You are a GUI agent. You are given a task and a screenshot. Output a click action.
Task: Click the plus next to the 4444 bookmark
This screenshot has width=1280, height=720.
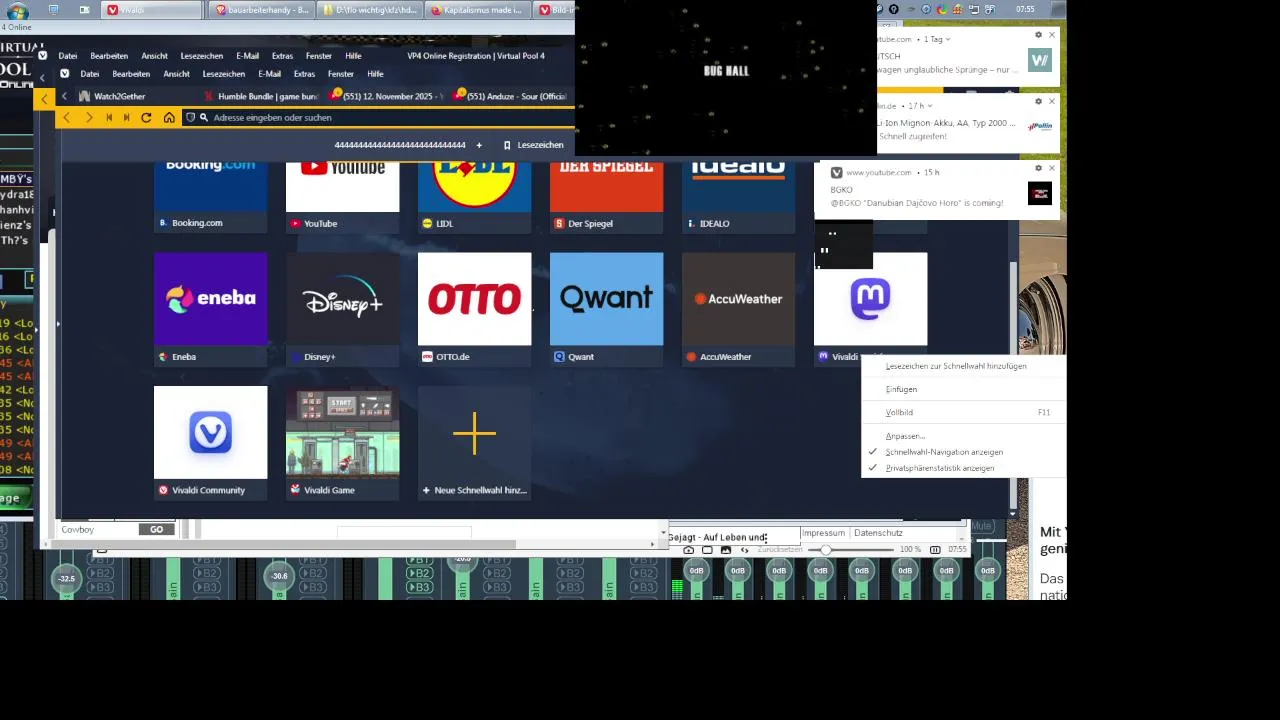479,145
